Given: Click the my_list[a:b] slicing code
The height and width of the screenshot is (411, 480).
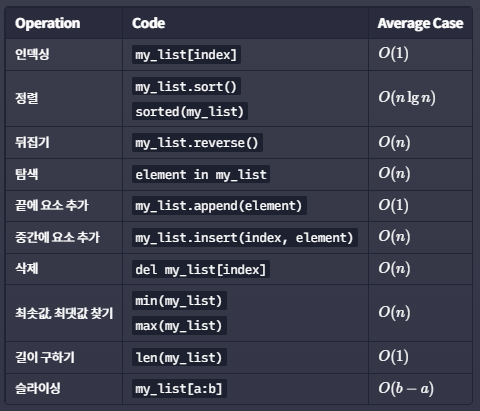Looking at the screenshot, I should pyautogui.click(x=179, y=389).
